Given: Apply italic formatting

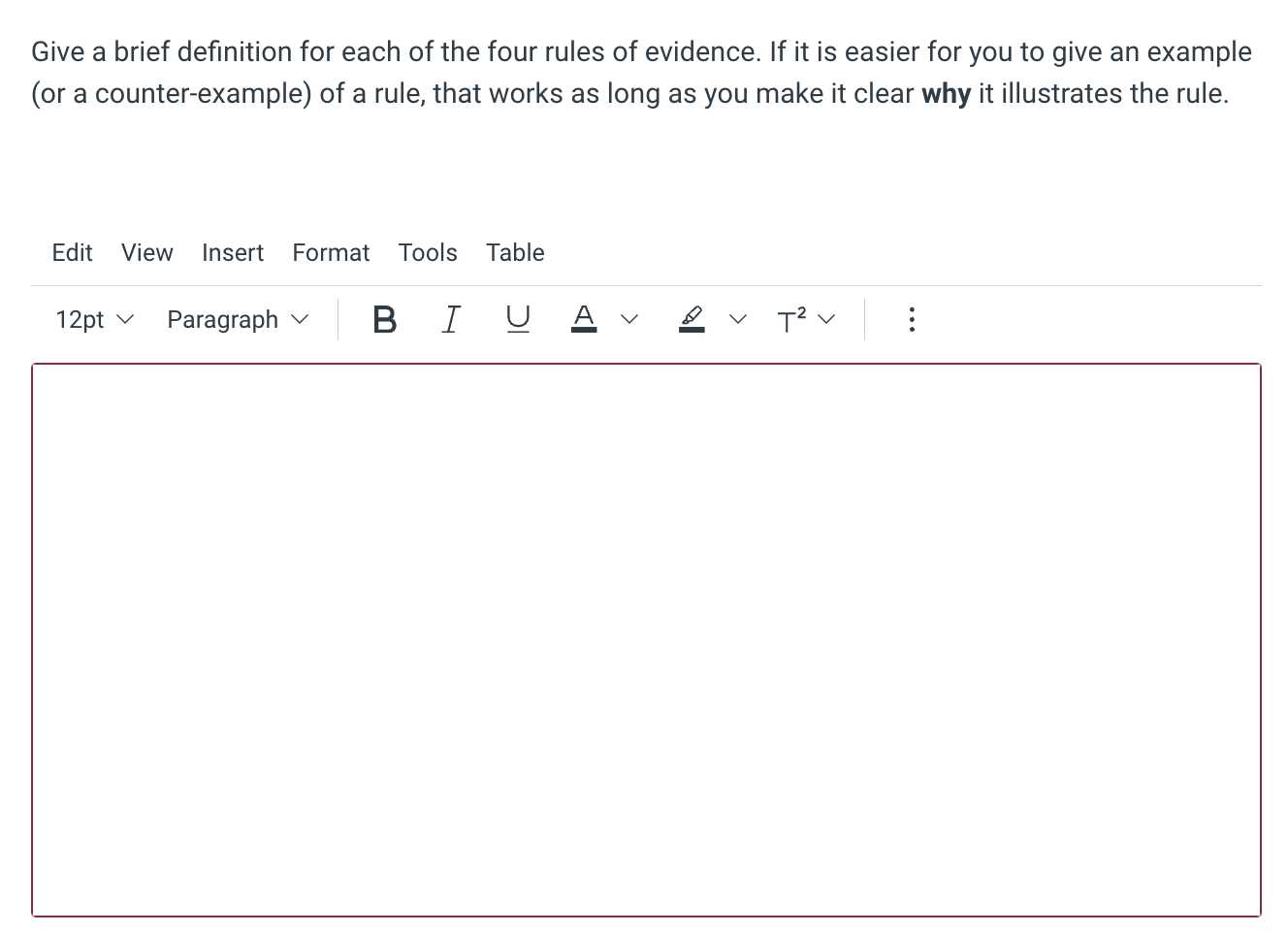Looking at the screenshot, I should tap(450, 319).
